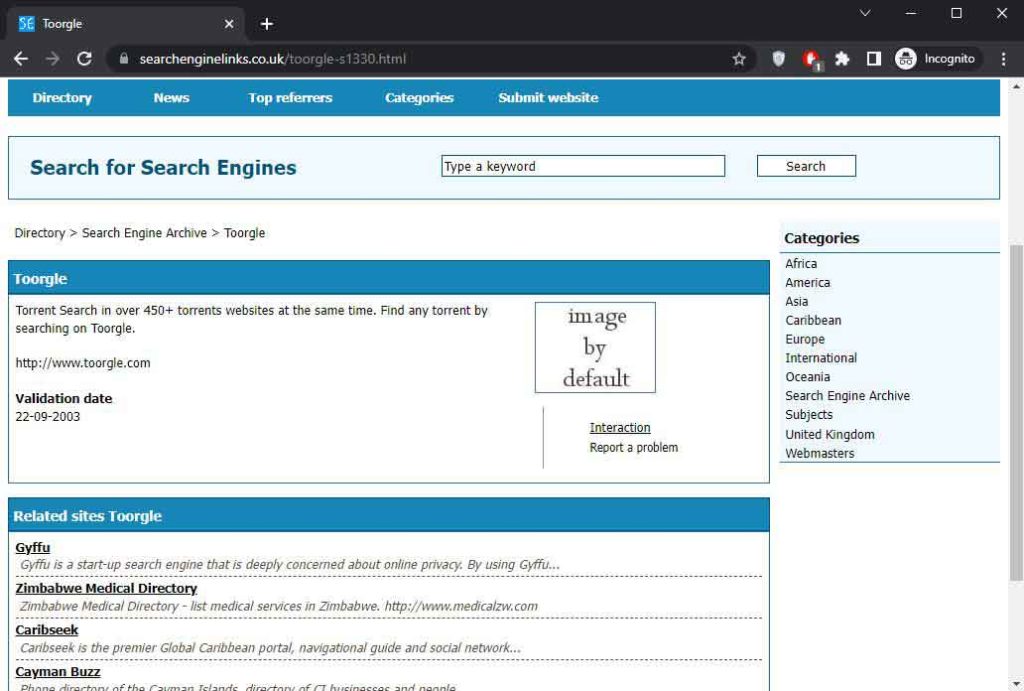Go to Top referrers menu
This screenshot has width=1024, height=691.
point(290,98)
